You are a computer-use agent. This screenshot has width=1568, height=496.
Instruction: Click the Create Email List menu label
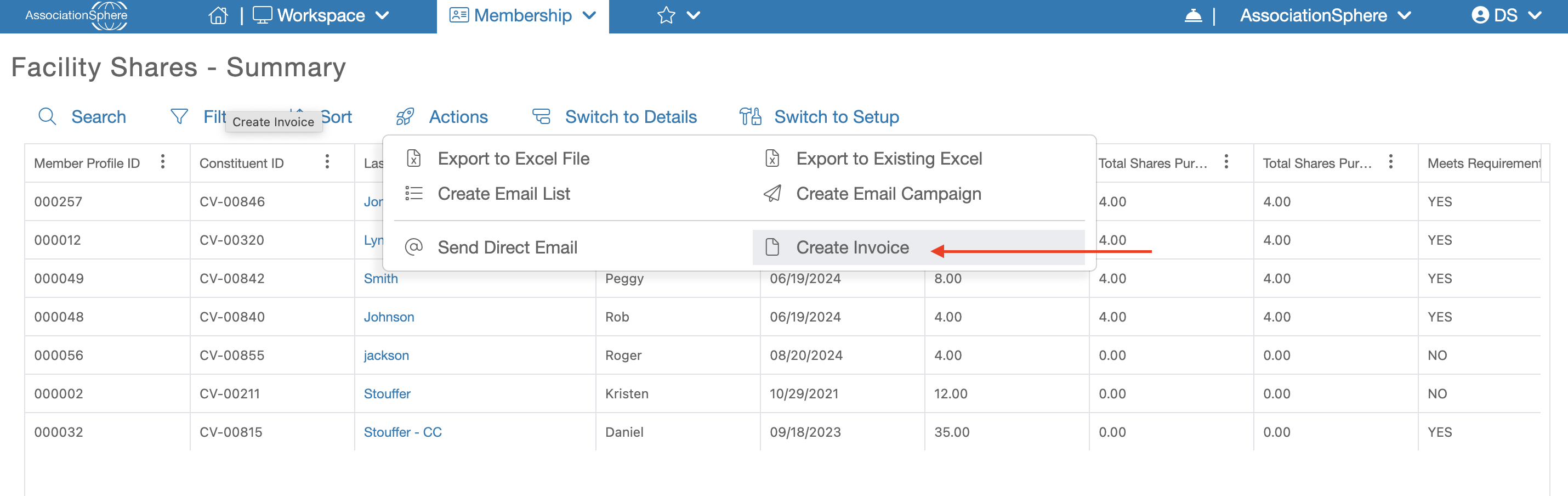click(503, 194)
